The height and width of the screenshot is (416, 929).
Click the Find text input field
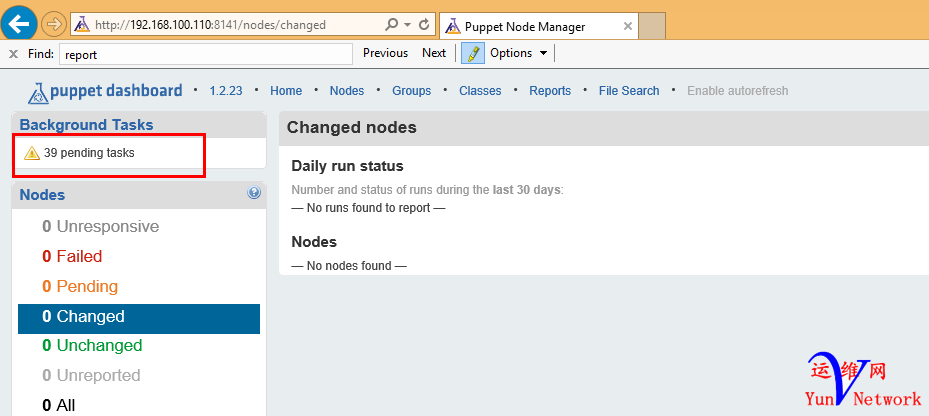point(206,54)
